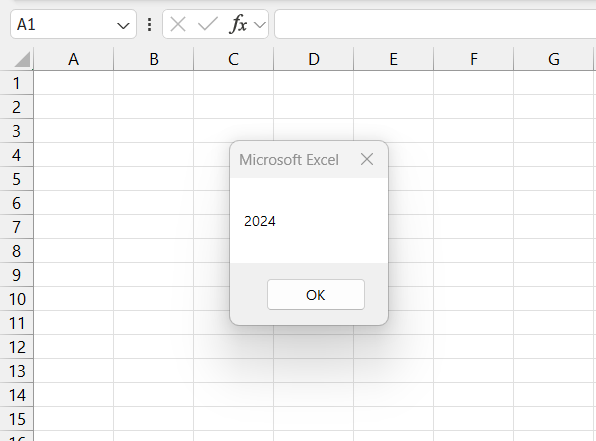The image size is (596, 441).
Task: Click inside the formula bar input
Action: tap(435, 24)
